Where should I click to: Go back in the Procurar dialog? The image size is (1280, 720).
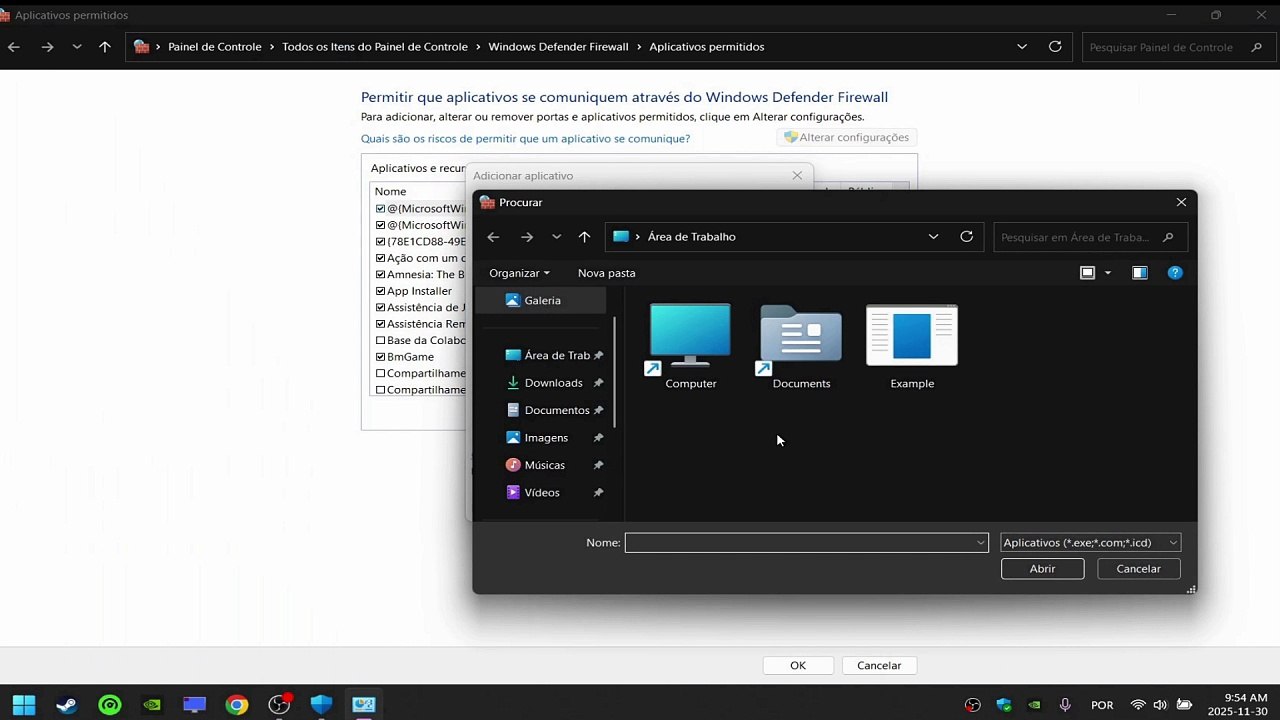click(492, 237)
